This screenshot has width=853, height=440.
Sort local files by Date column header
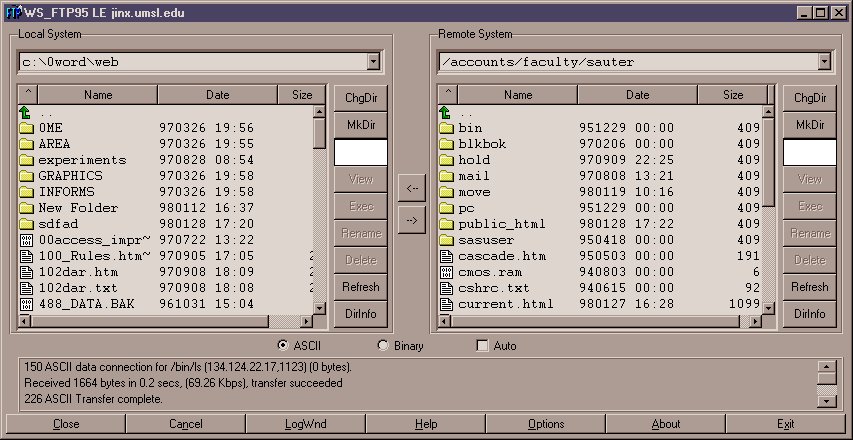coord(217,95)
